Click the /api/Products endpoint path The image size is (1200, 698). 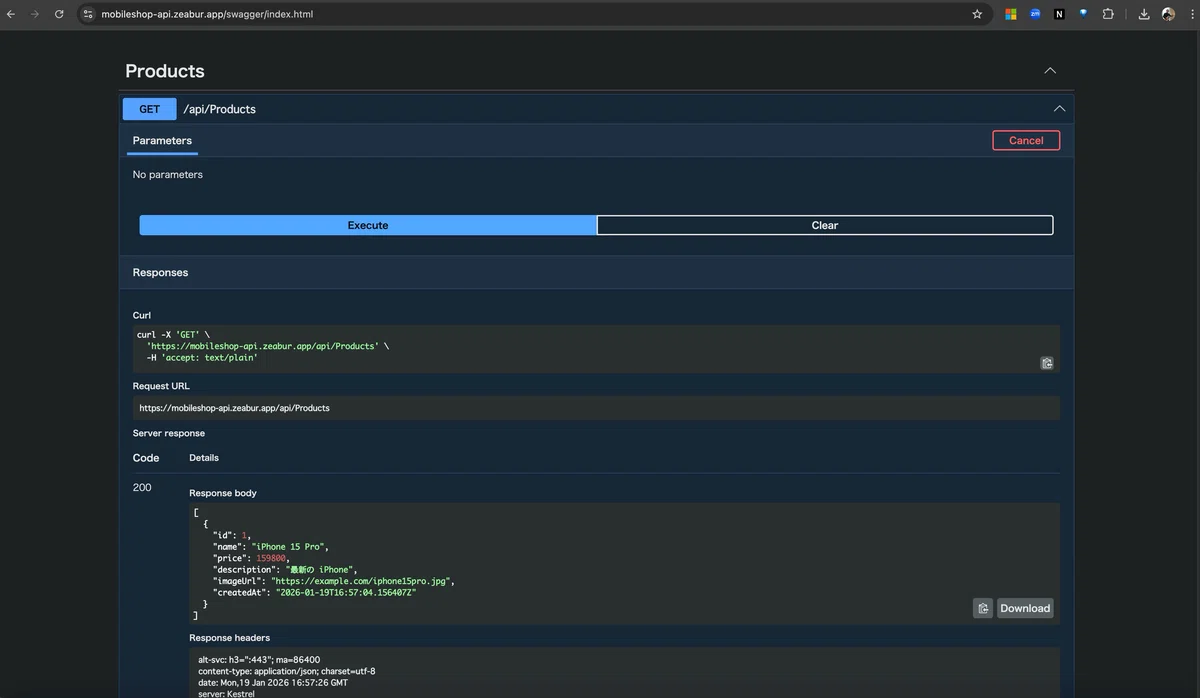coord(219,109)
